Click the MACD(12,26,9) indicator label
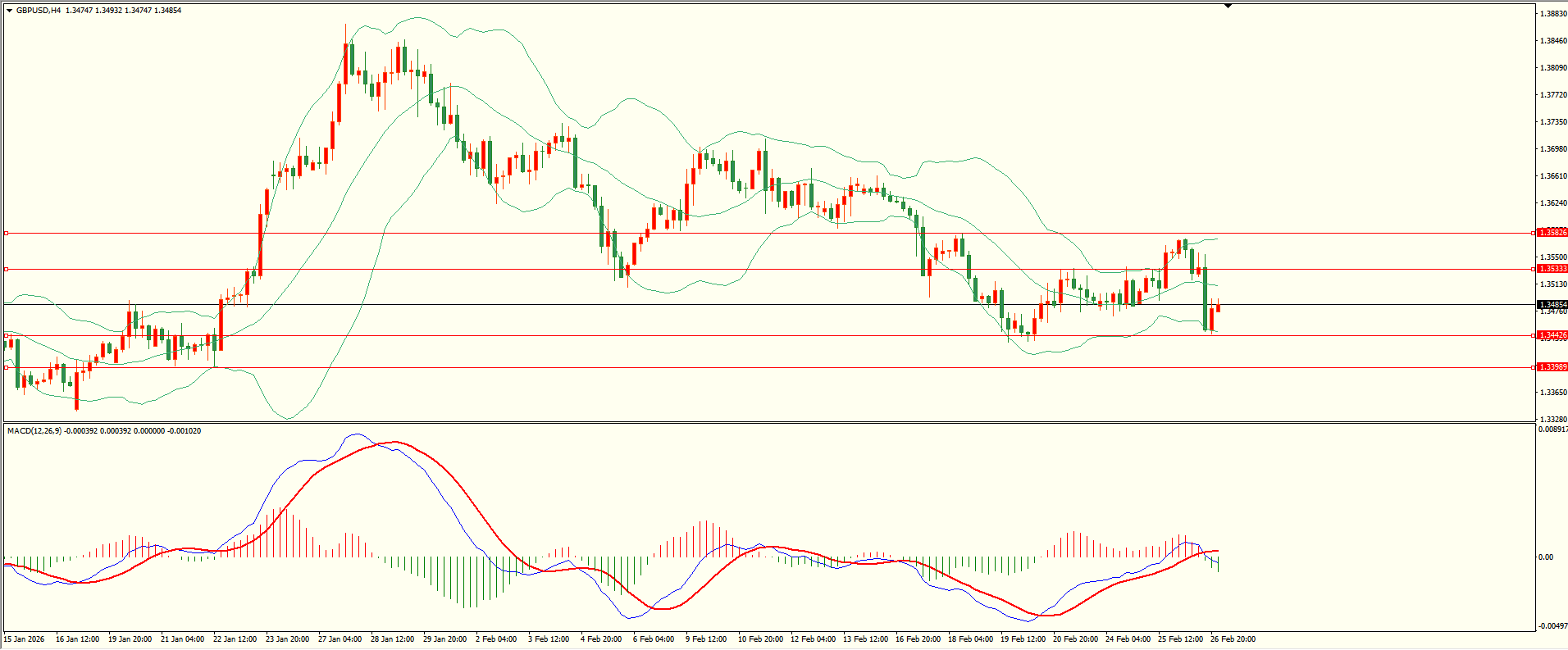The width and height of the screenshot is (1568, 650). point(33,431)
